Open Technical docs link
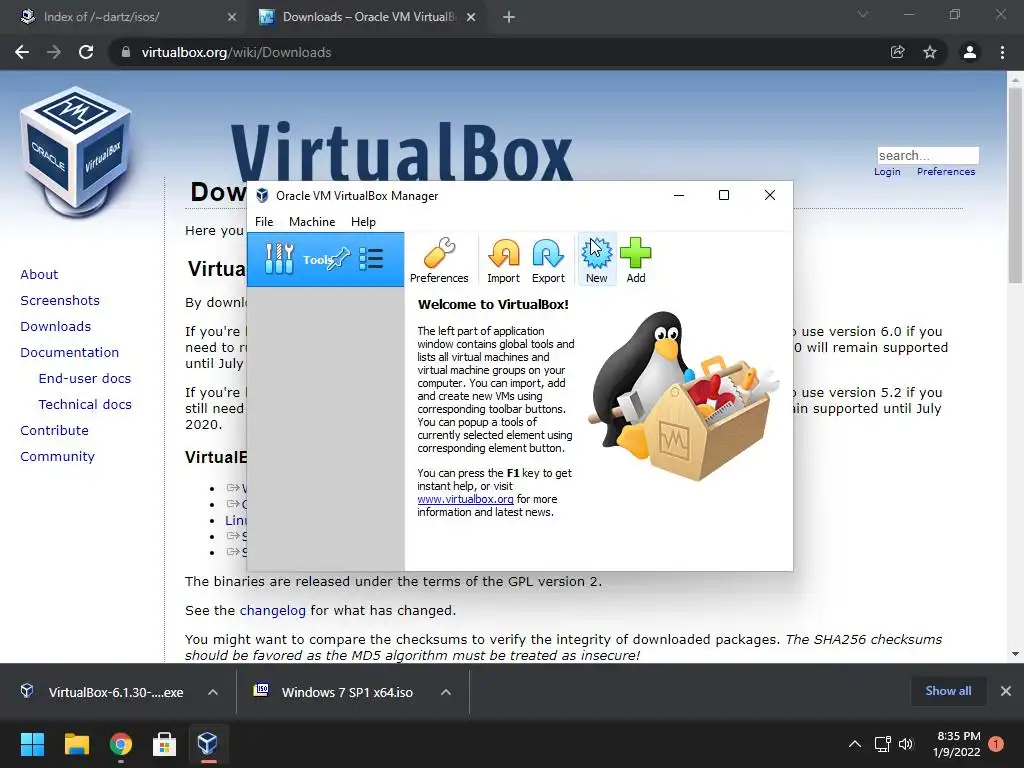Screen dimensions: 1024x768 point(85,405)
